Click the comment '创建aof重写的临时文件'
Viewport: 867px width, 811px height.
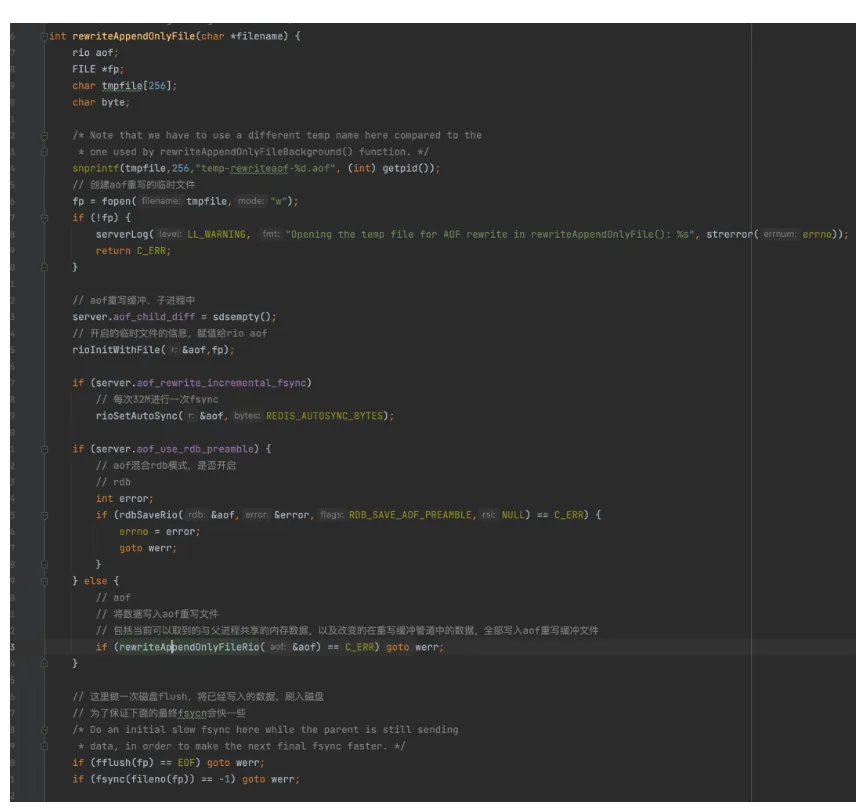point(133,185)
